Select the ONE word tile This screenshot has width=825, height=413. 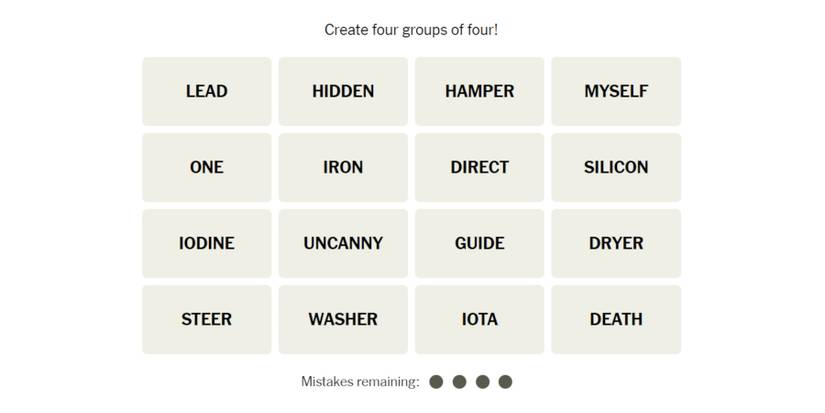point(206,167)
